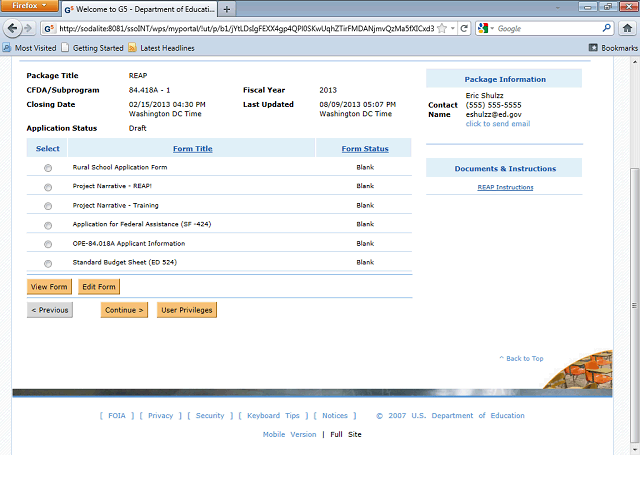Jump via Back to Top link
This screenshot has height=480, width=640.
coord(521,358)
